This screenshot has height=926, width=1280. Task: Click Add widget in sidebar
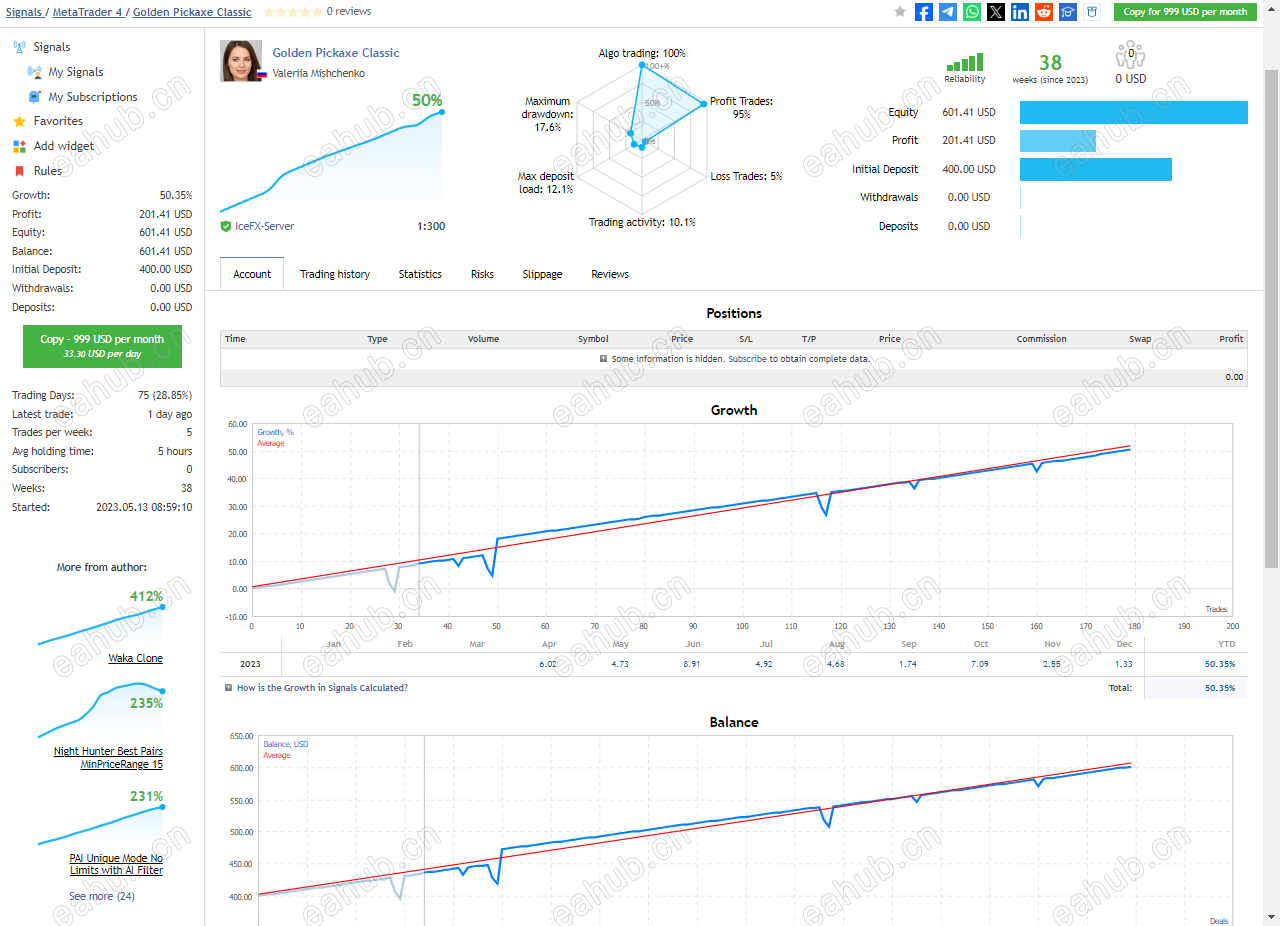[64, 146]
